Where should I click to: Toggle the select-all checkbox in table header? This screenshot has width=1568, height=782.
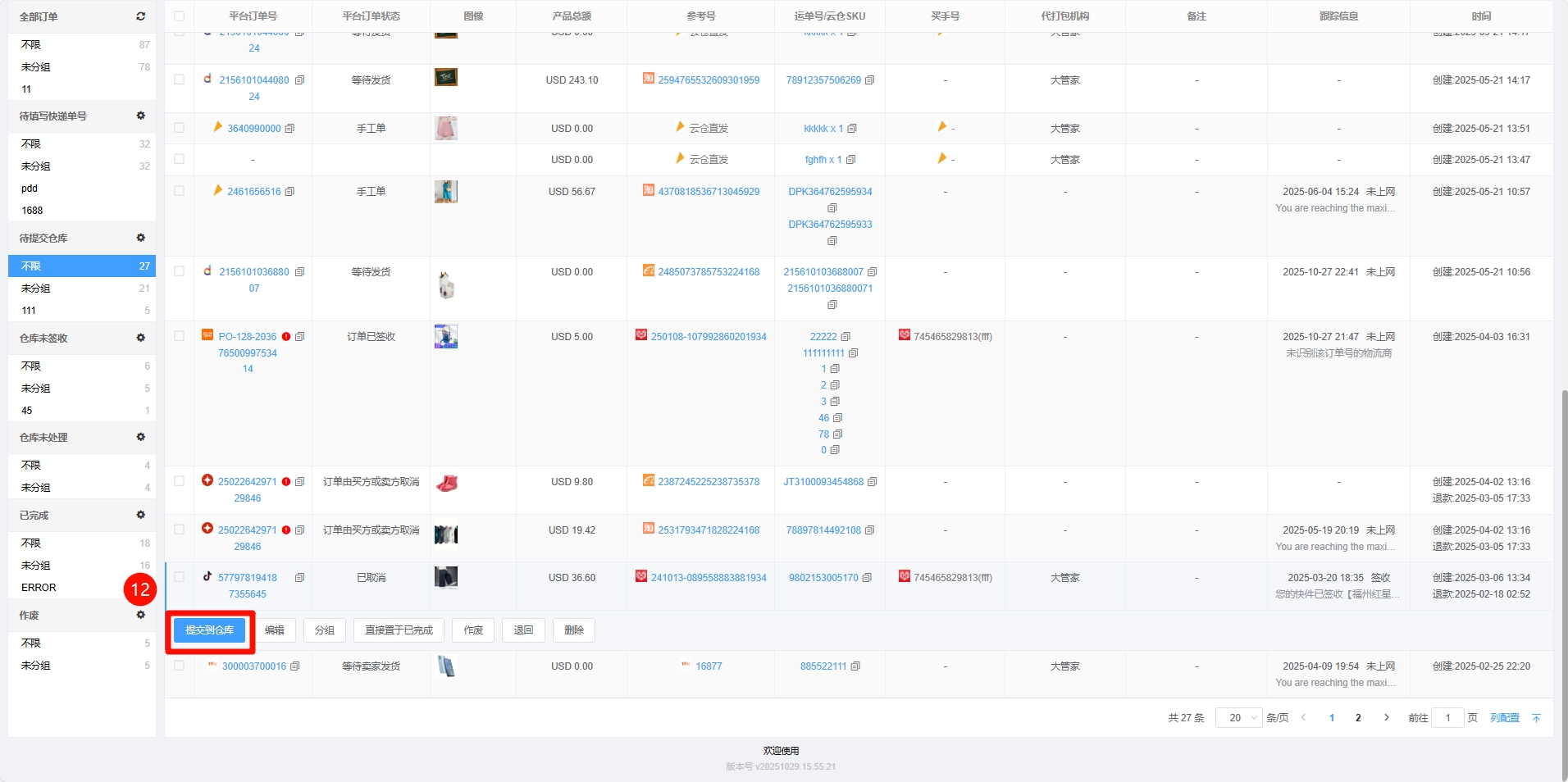click(x=179, y=16)
